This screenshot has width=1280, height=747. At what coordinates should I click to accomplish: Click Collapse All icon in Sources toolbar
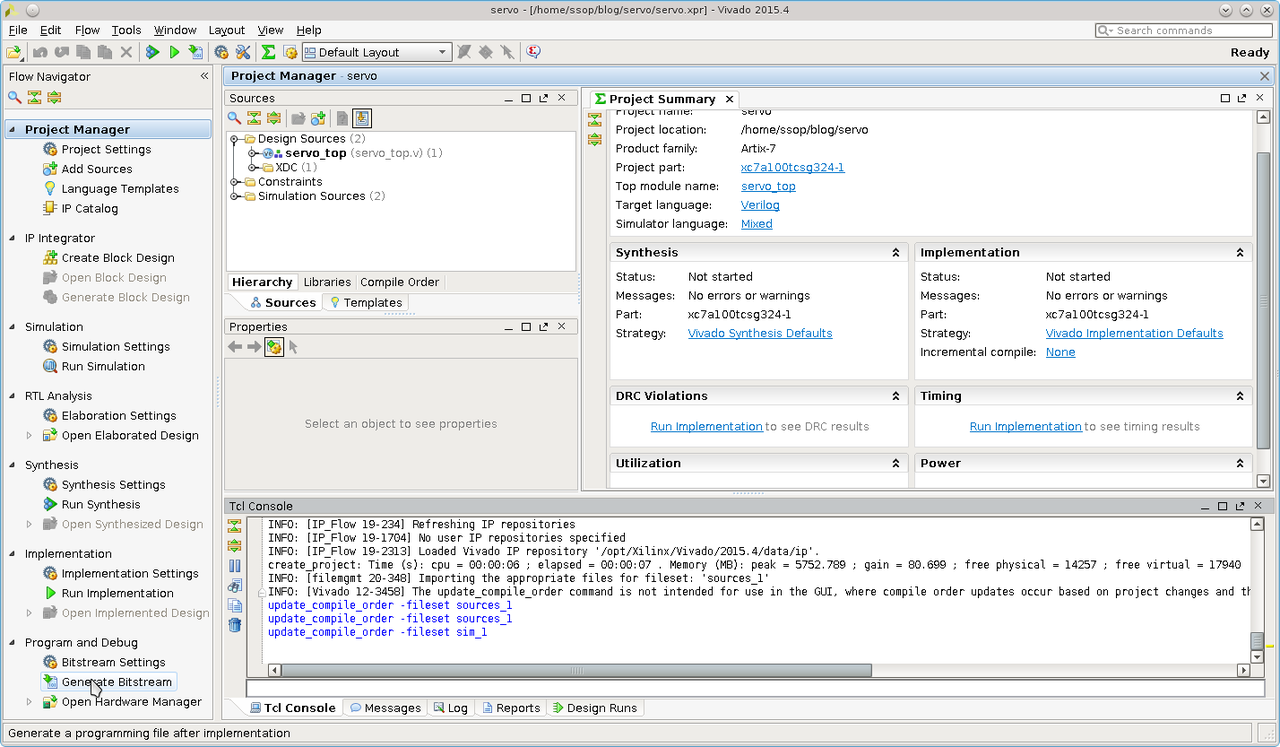click(x=254, y=118)
